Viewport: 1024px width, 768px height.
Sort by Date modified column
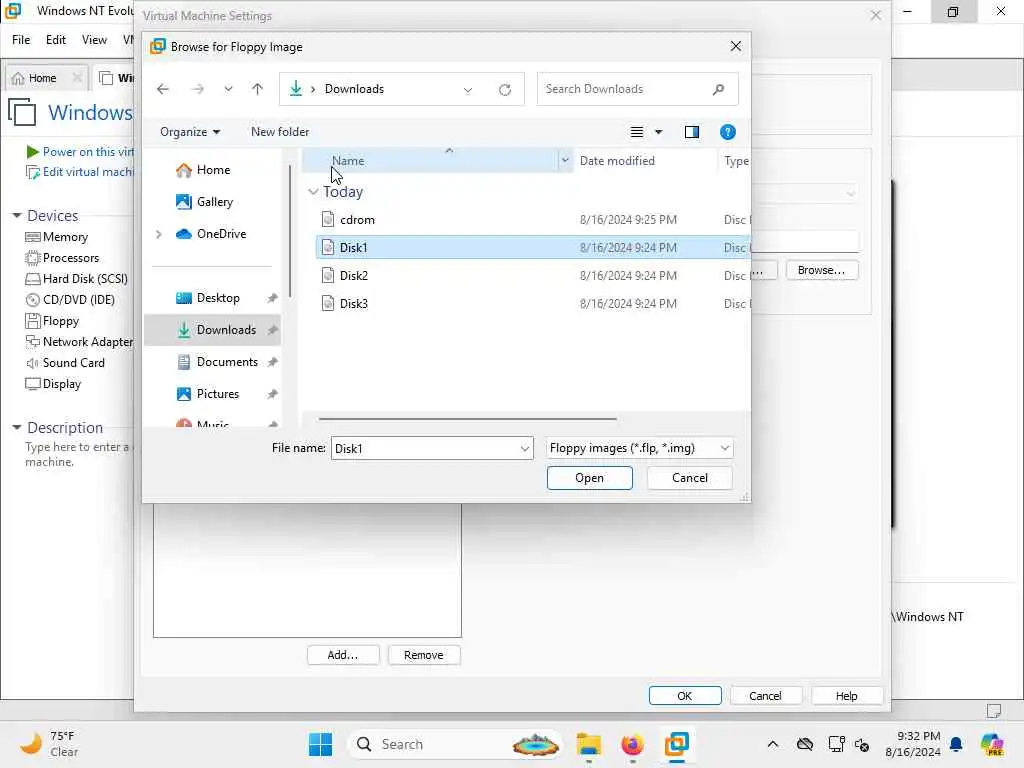645,161
